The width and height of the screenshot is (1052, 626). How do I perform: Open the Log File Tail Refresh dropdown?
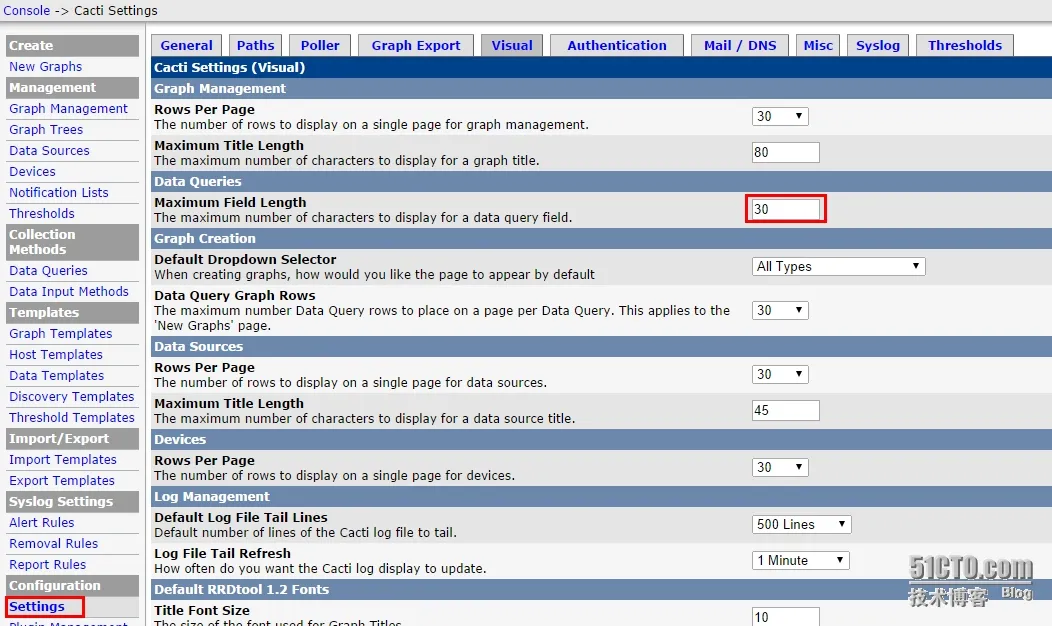pyautogui.click(x=800, y=560)
